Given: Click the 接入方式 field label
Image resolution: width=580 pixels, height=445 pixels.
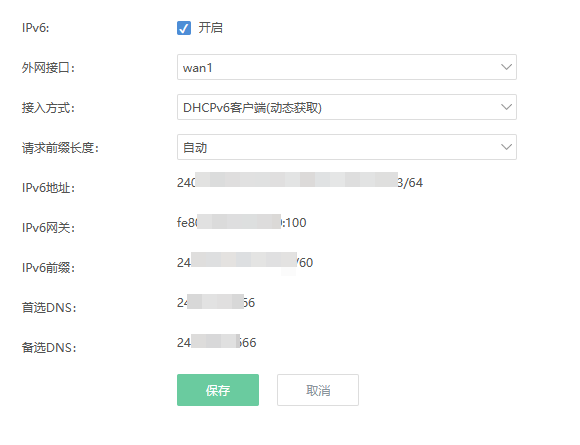Looking at the screenshot, I should (x=48, y=108).
